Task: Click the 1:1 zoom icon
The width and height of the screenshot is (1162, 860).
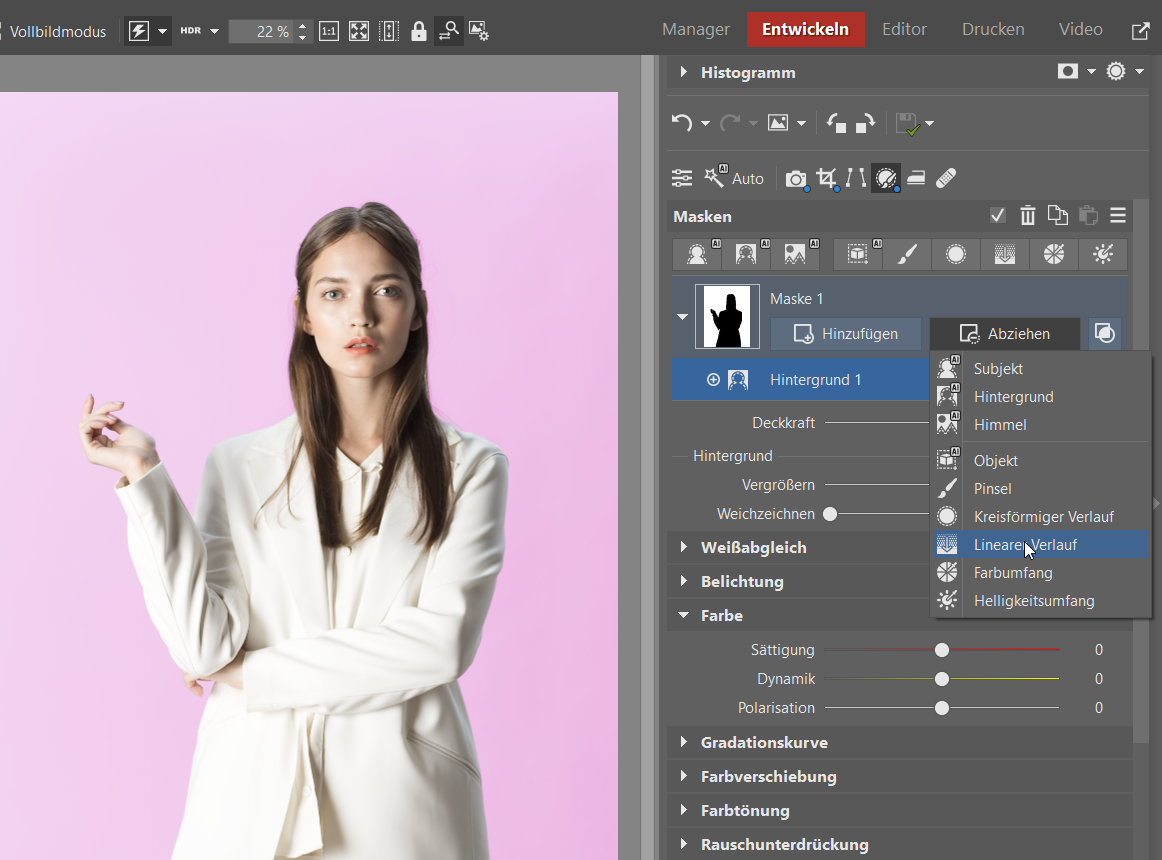Action: (x=328, y=31)
